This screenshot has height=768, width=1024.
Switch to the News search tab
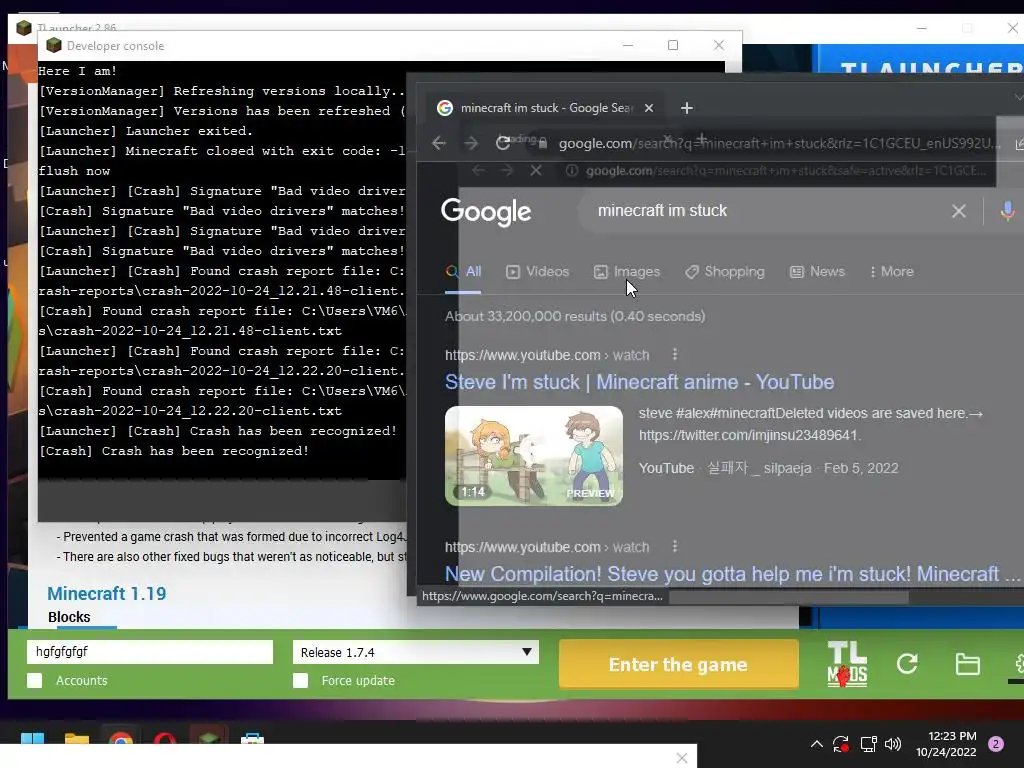(817, 272)
